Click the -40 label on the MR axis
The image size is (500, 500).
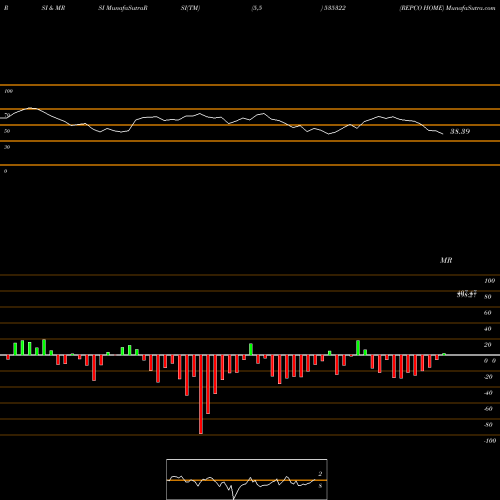click(x=488, y=393)
